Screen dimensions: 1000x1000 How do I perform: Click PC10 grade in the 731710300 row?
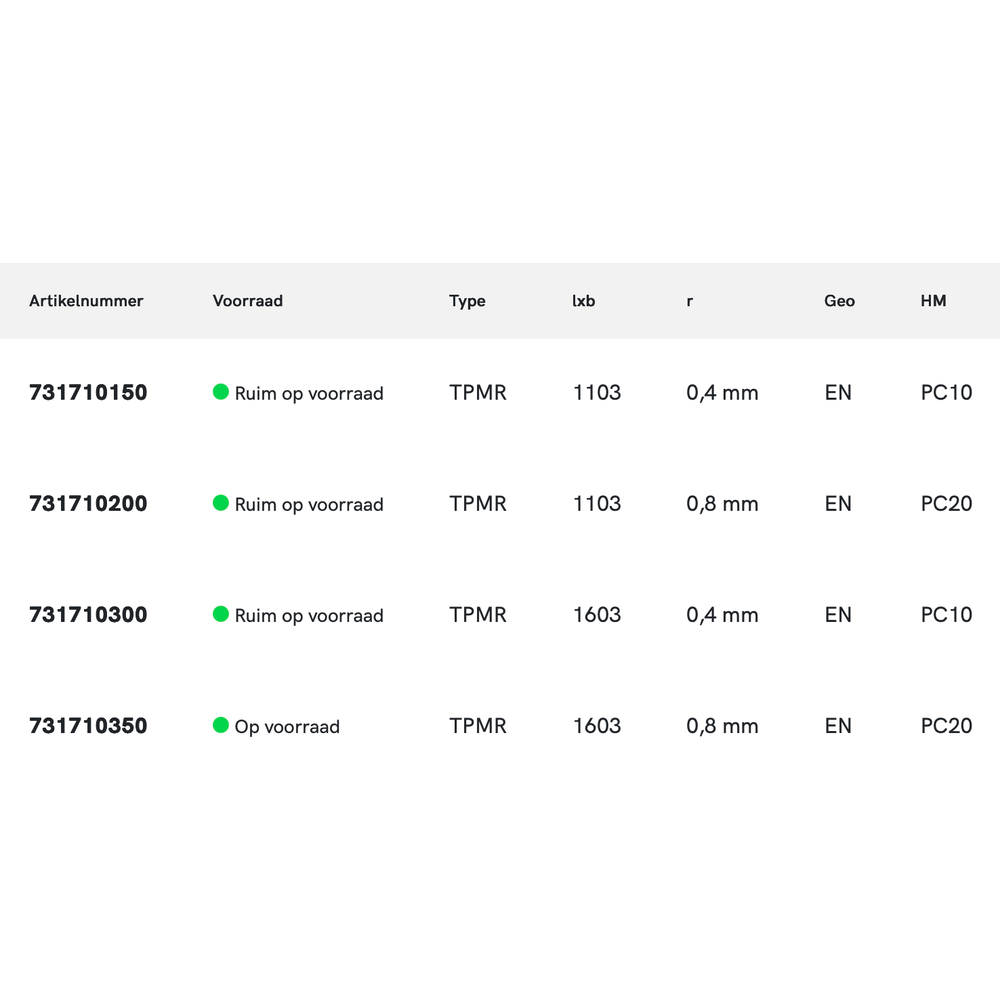pyautogui.click(x=946, y=615)
